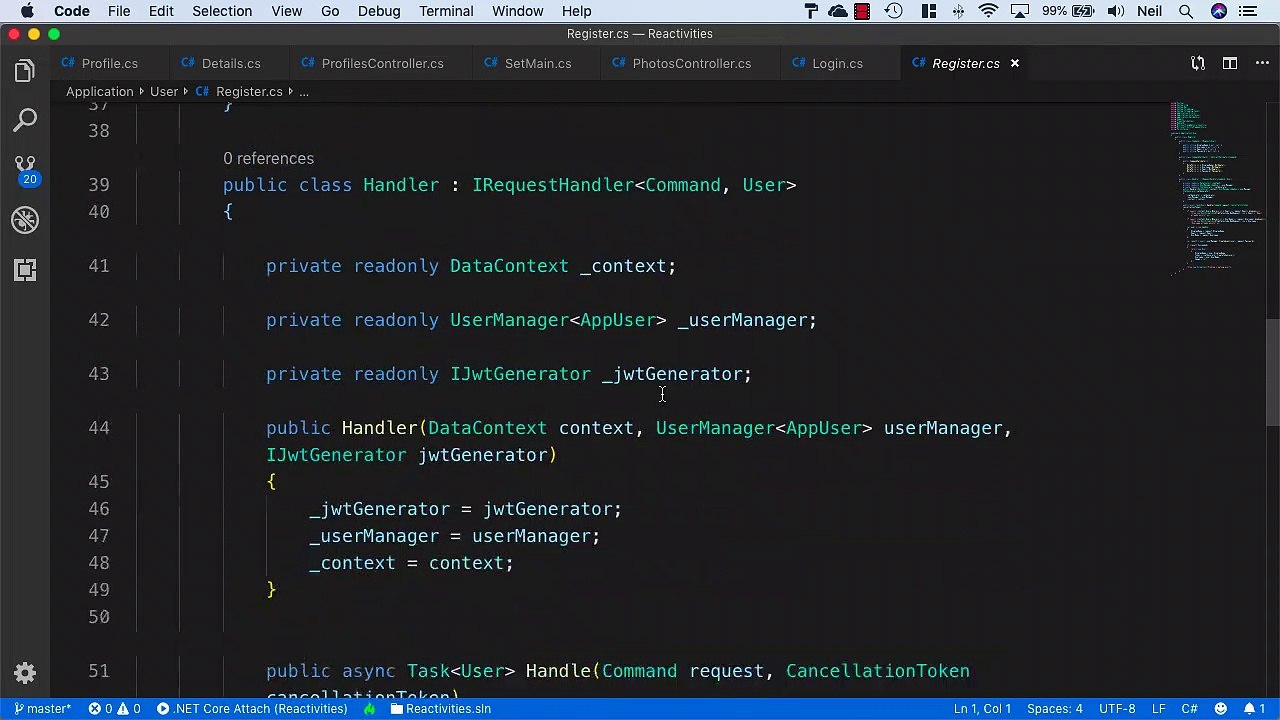Click the Handle method name on line 51

tap(558, 671)
